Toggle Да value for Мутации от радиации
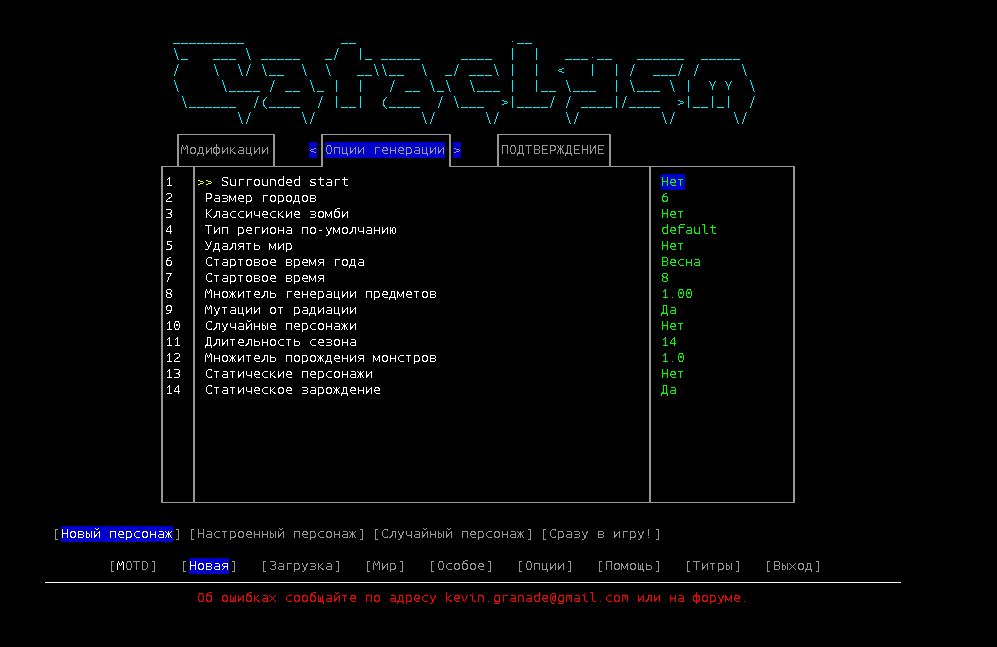The height and width of the screenshot is (647, 997). tap(669, 310)
